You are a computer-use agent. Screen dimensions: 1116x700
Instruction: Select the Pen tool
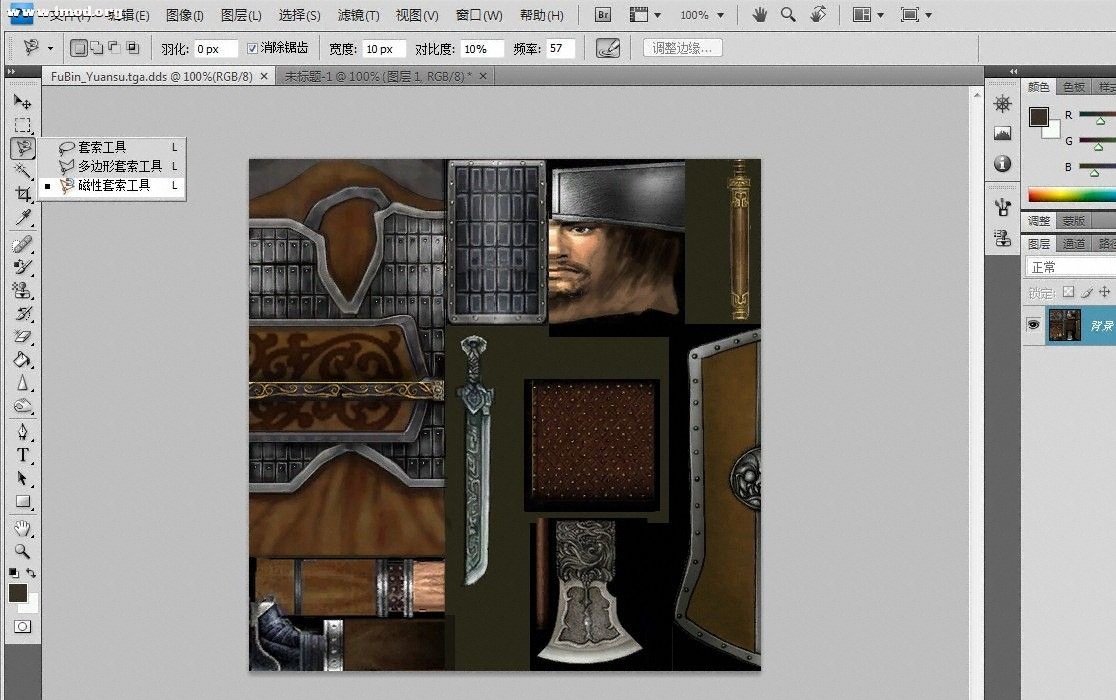(x=22, y=432)
